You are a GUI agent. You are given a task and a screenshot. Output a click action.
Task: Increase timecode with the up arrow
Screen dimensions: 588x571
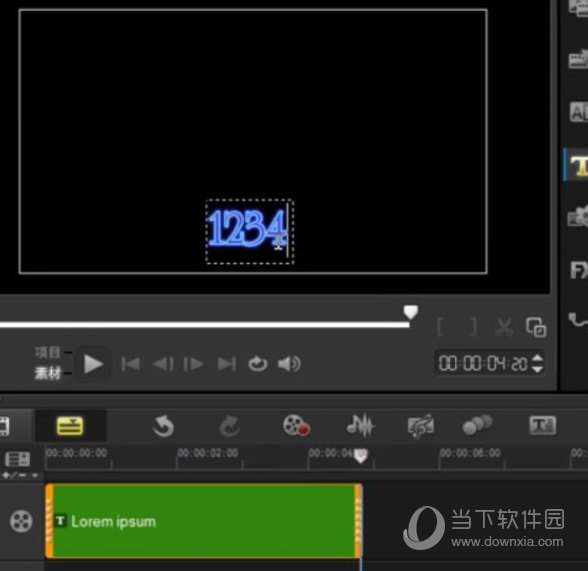pyautogui.click(x=538, y=358)
